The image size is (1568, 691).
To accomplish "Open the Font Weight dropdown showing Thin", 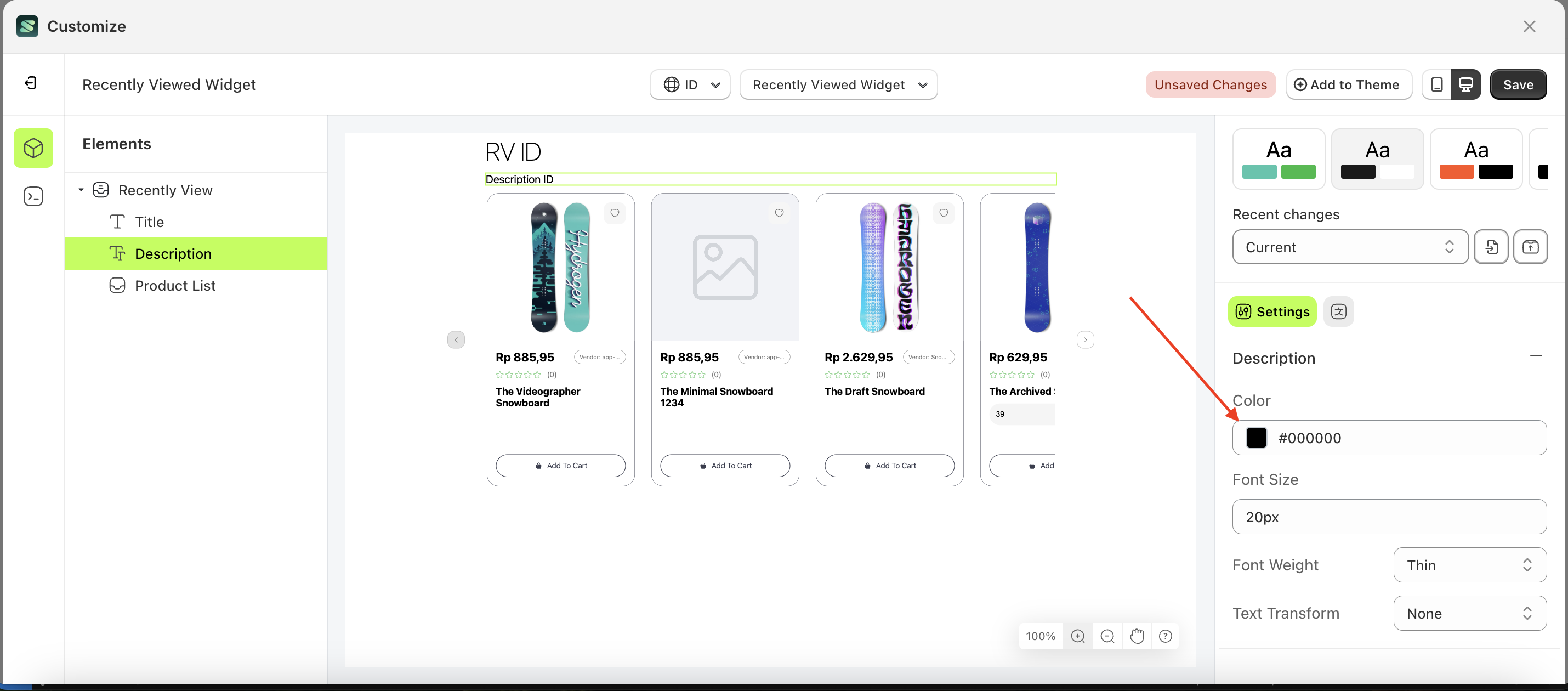I will pos(1469,565).
